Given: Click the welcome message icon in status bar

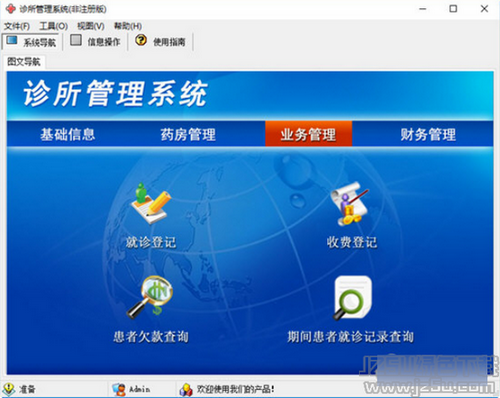Looking at the screenshot, I should [186, 389].
